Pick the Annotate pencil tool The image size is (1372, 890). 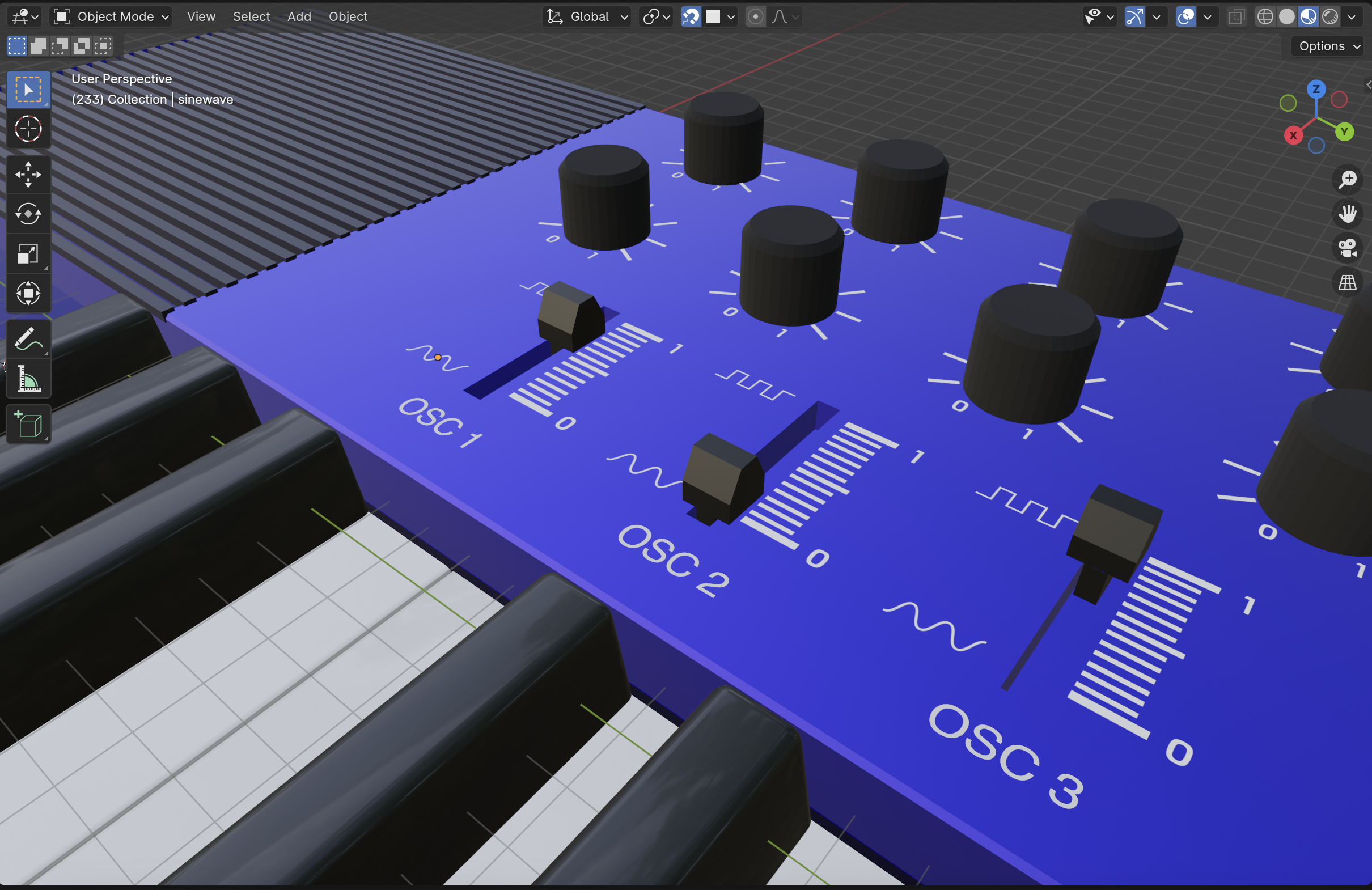coord(28,340)
